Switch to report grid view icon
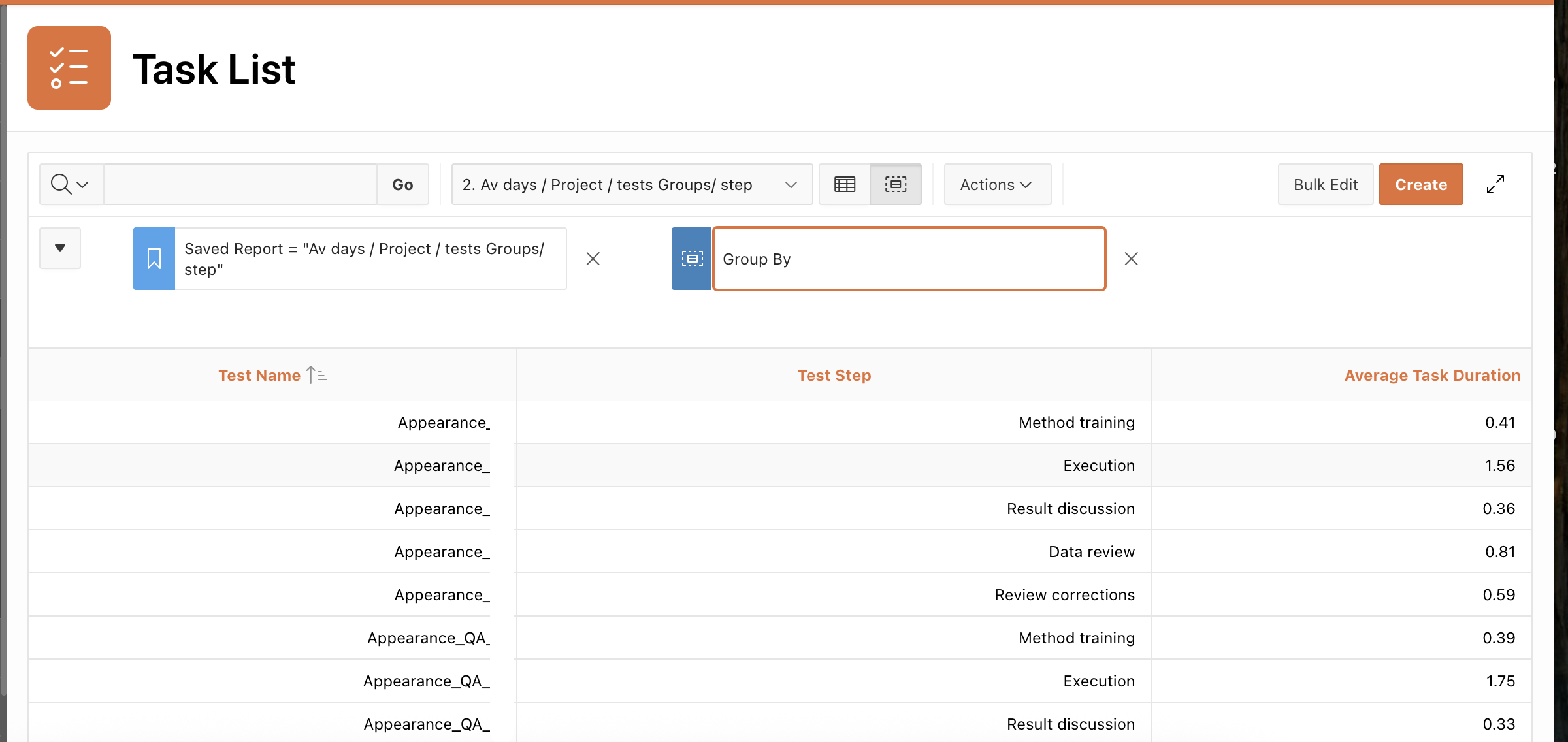Viewport: 1568px width, 742px height. click(x=844, y=185)
